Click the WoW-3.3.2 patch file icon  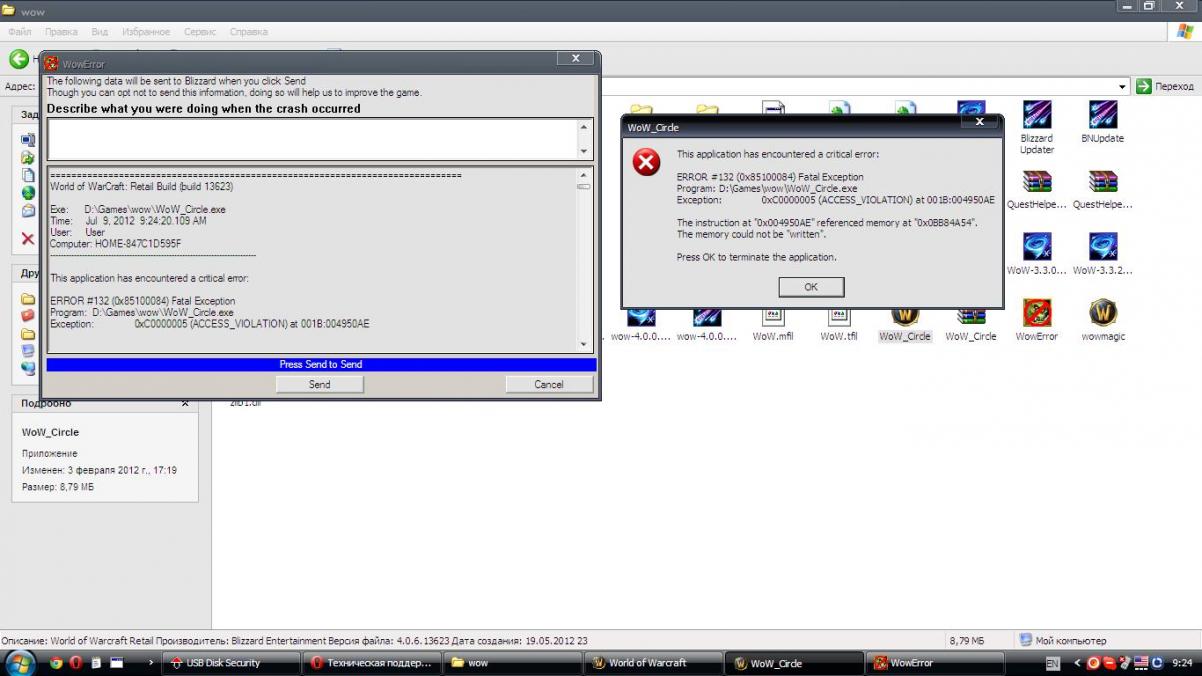(1102, 248)
